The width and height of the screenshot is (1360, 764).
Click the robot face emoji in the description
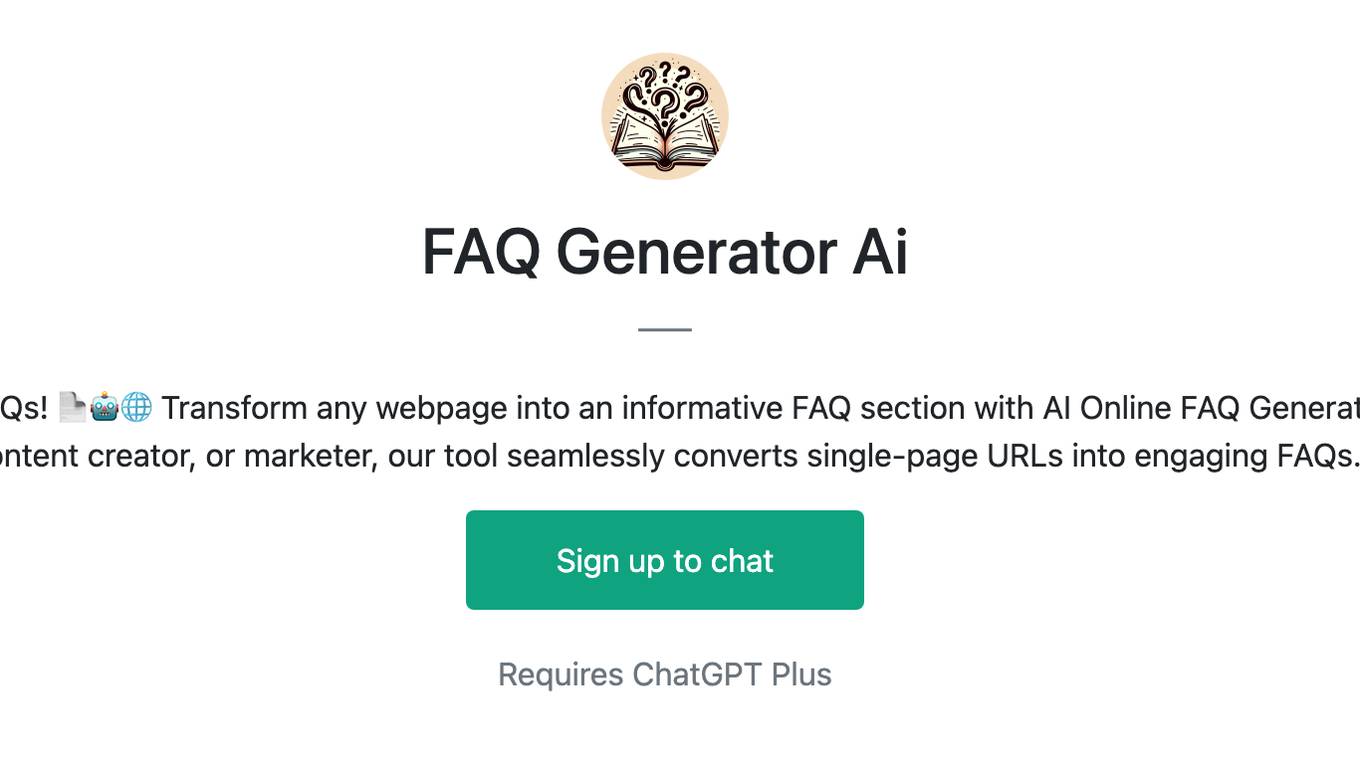(104, 407)
